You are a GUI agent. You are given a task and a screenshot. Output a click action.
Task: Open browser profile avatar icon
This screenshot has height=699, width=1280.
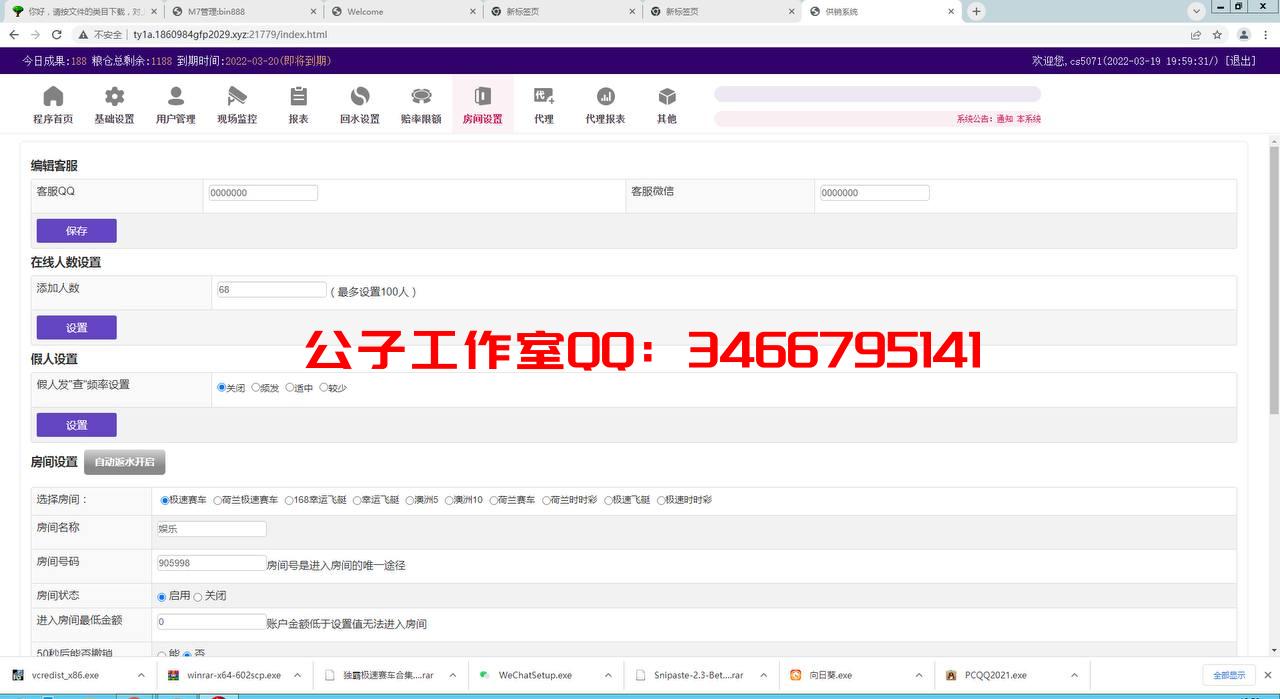point(1243,34)
